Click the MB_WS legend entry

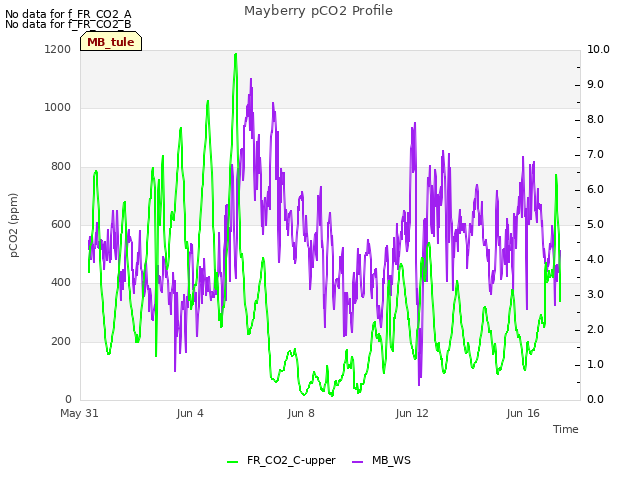(381, 460)
